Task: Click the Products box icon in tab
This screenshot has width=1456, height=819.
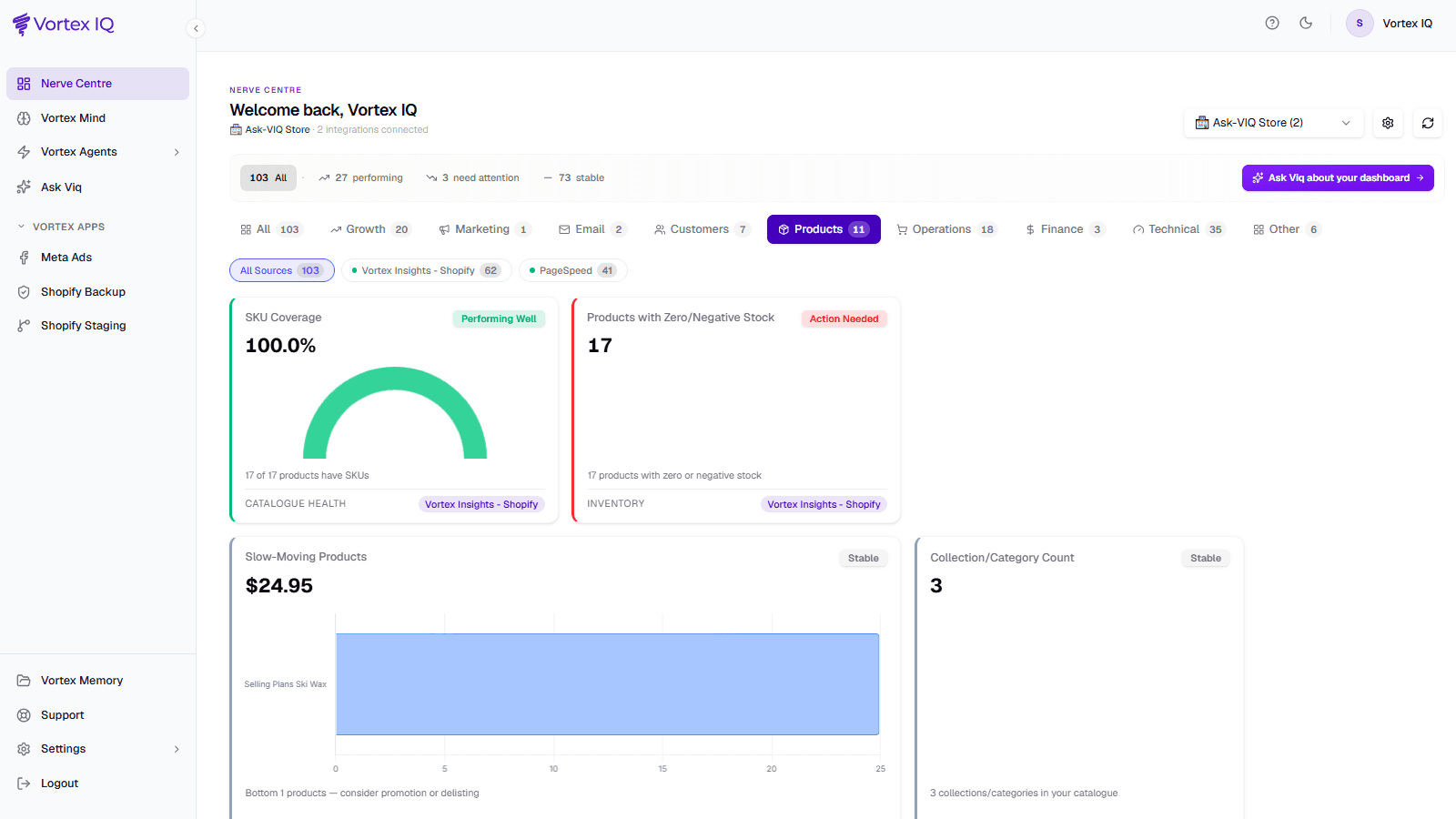Action: (x=784, y=229)
